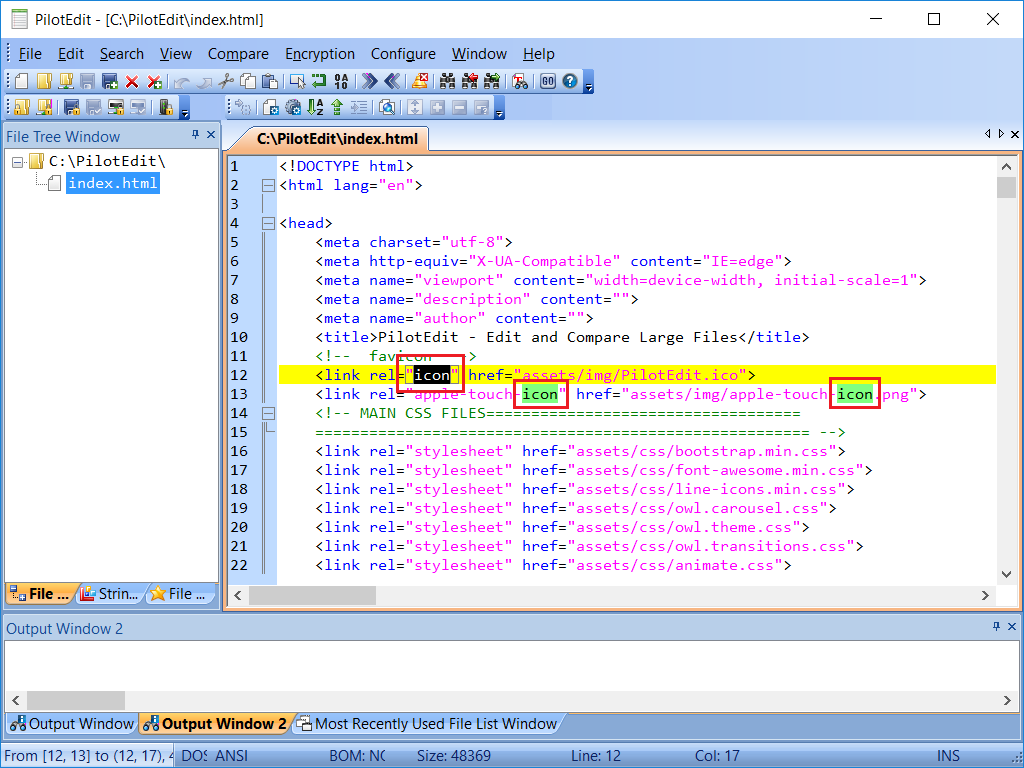Click the find in files T-binoculars icon
Screen dimensions: 1024x768
tap(520, 81)
